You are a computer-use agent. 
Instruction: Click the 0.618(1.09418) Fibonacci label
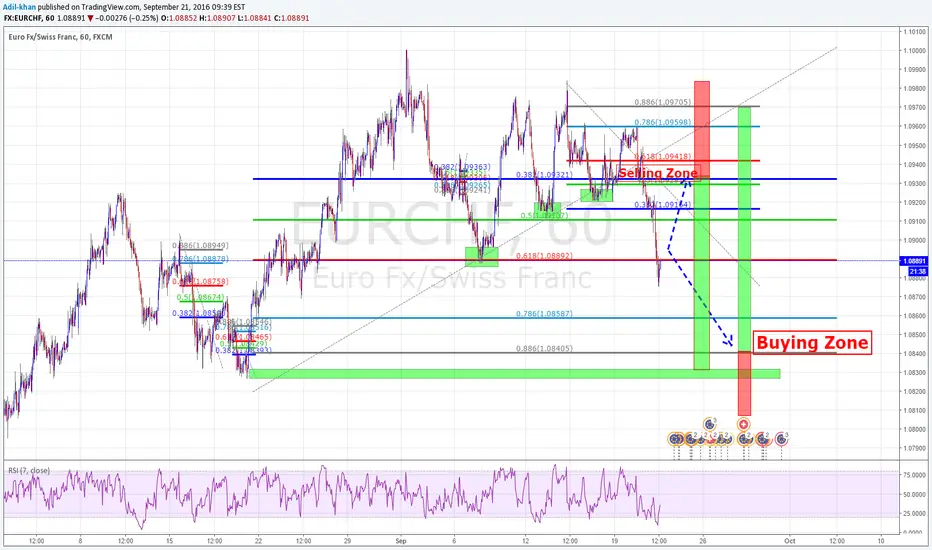click(665, 156)
